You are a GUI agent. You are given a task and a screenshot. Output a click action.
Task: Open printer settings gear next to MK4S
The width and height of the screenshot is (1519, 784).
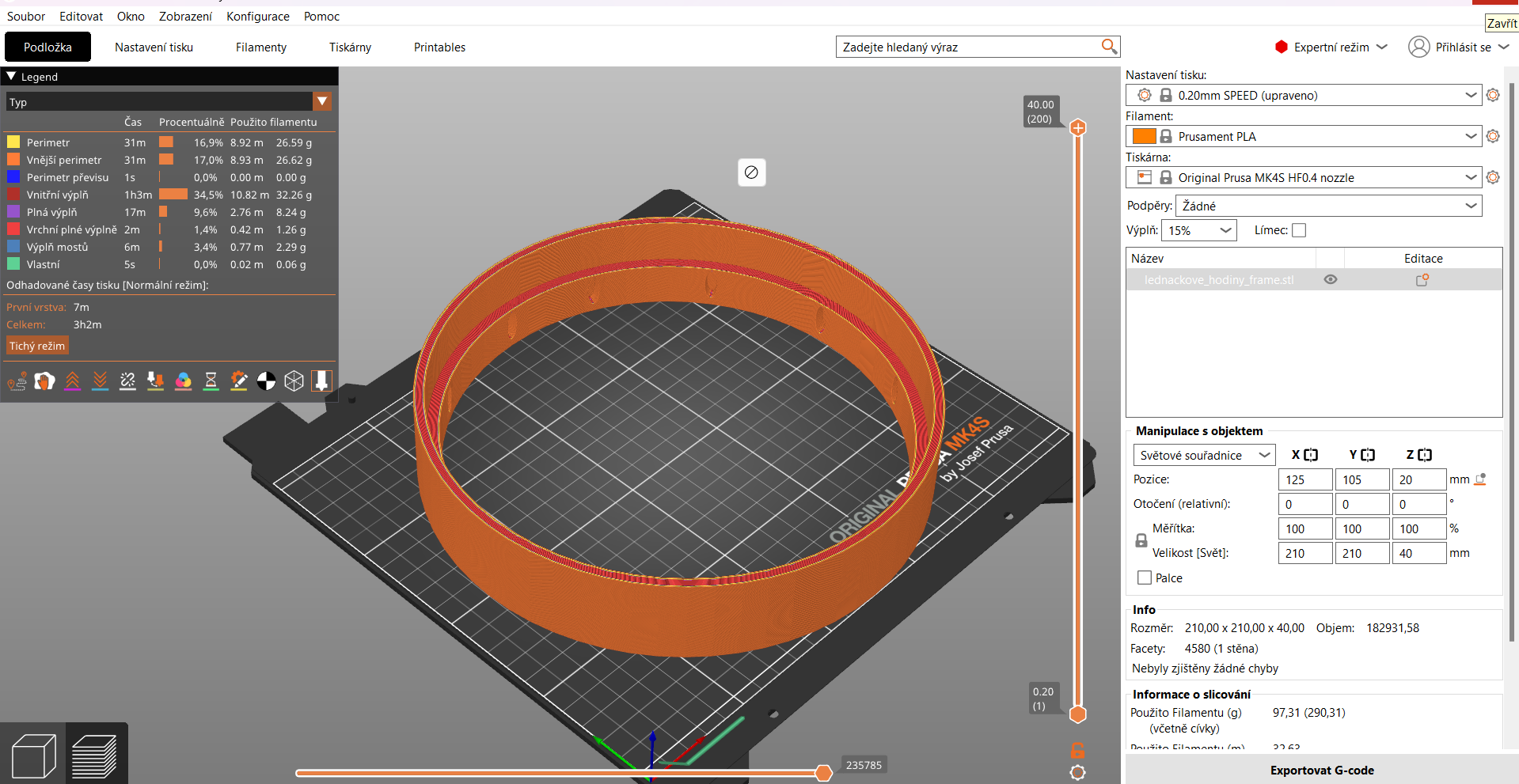pos(1493,177)
